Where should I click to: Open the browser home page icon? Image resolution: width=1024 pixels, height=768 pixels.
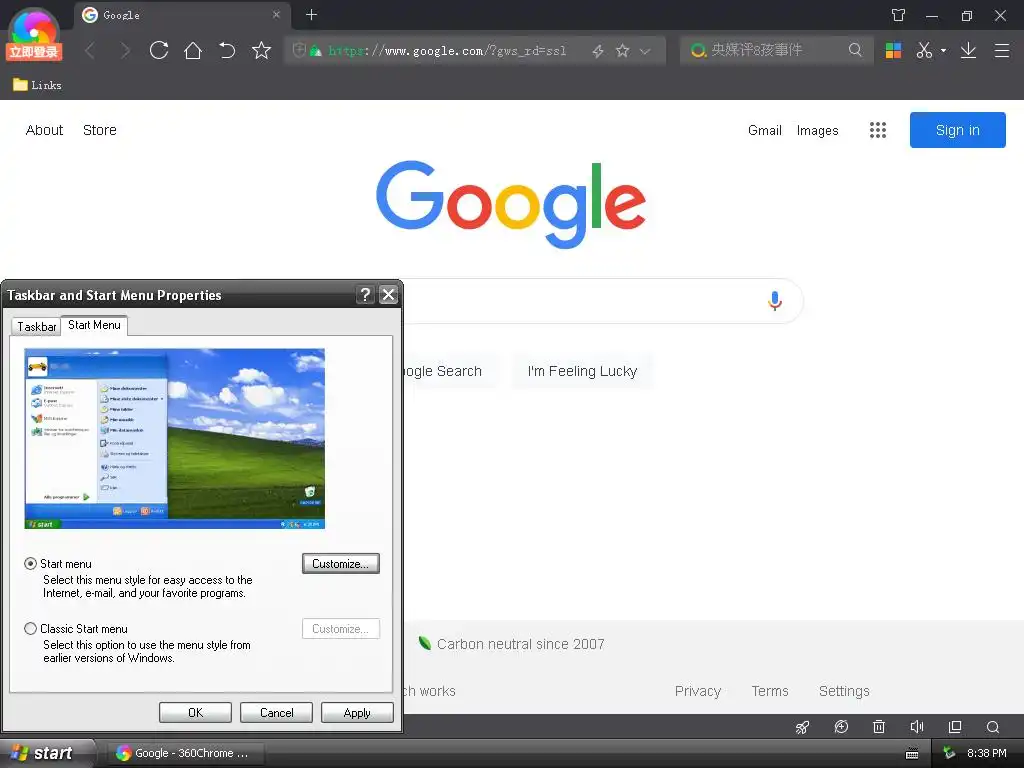pos(193,50)
